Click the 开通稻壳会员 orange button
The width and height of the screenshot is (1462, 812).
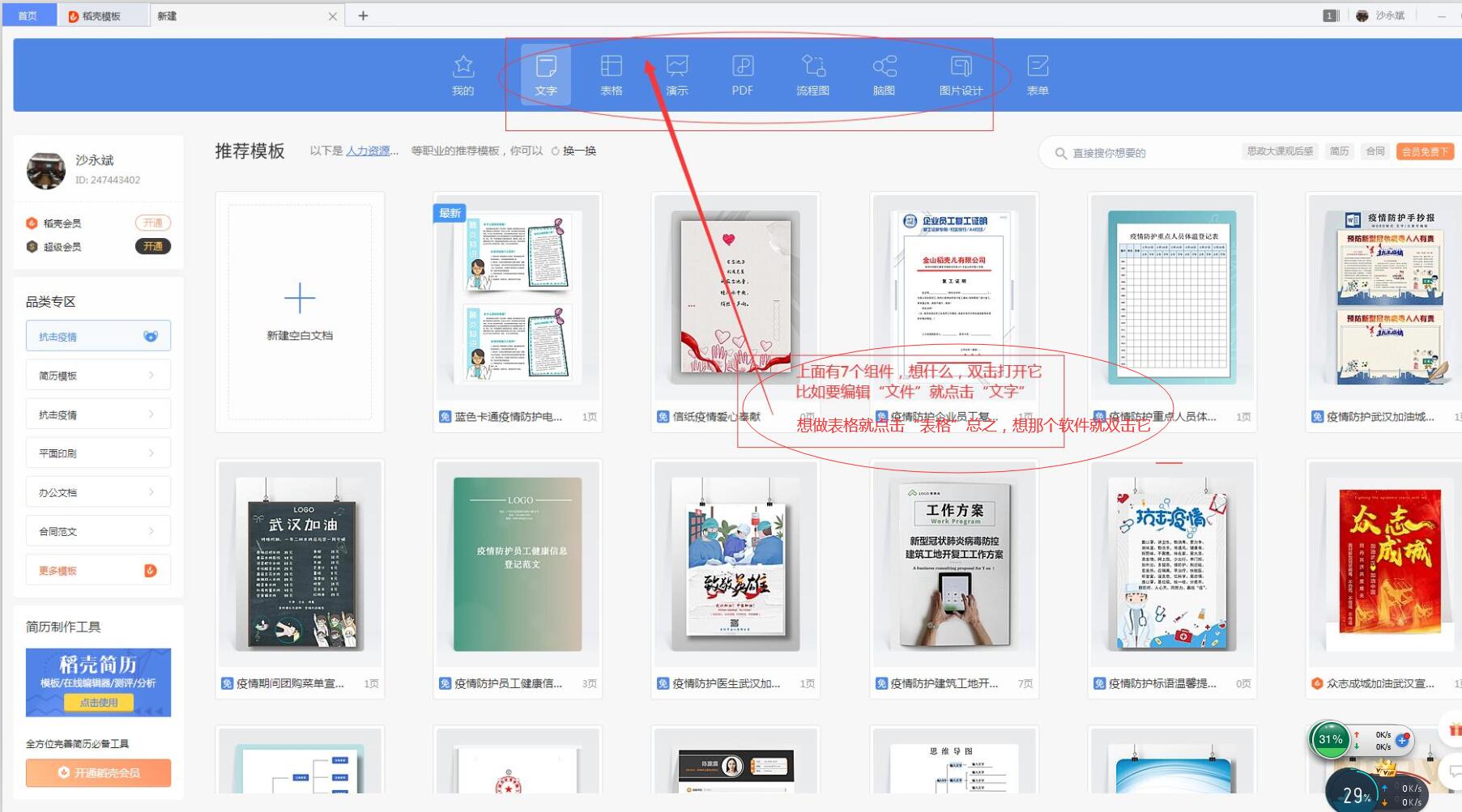click(x=98, y=772)
